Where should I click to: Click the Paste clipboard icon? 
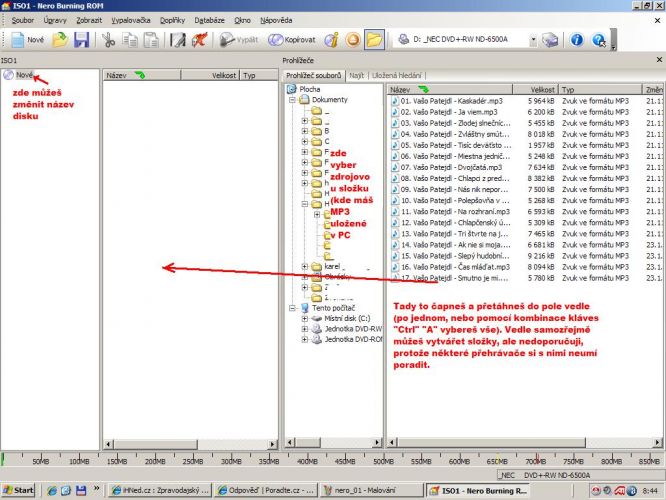[151, 40]
